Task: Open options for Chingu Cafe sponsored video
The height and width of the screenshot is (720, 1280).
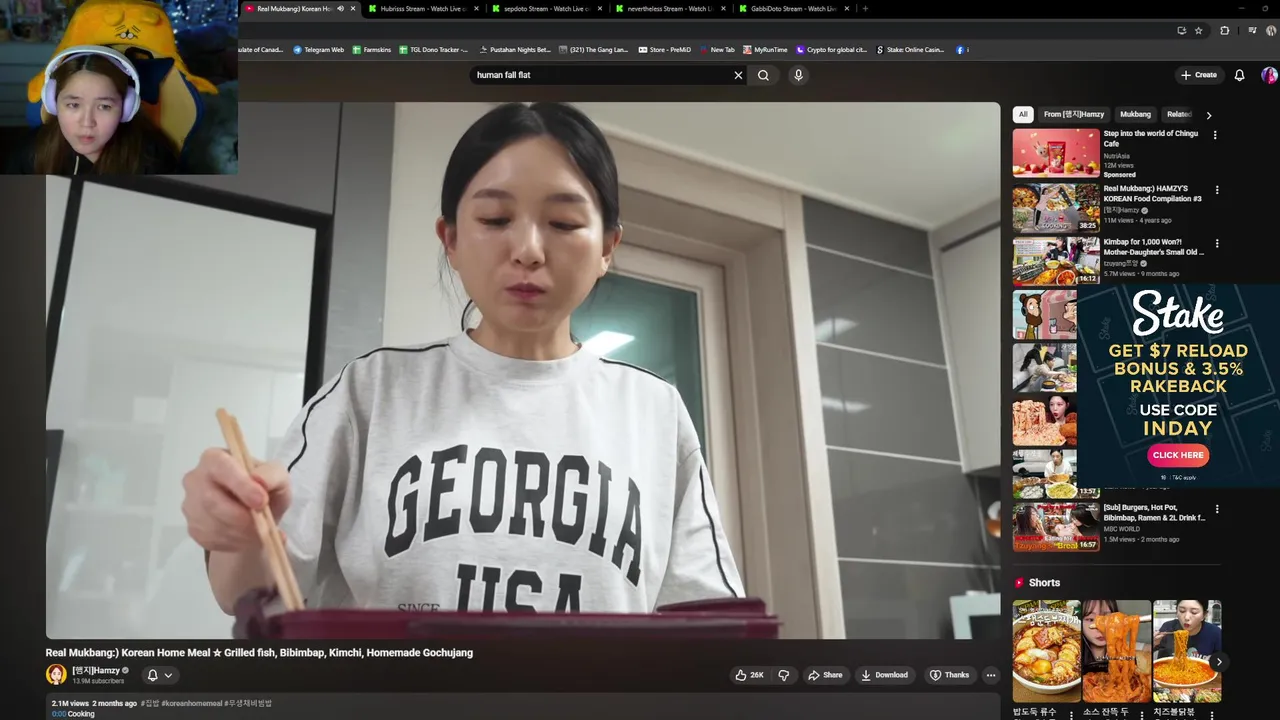Action: pos(1216,135)
